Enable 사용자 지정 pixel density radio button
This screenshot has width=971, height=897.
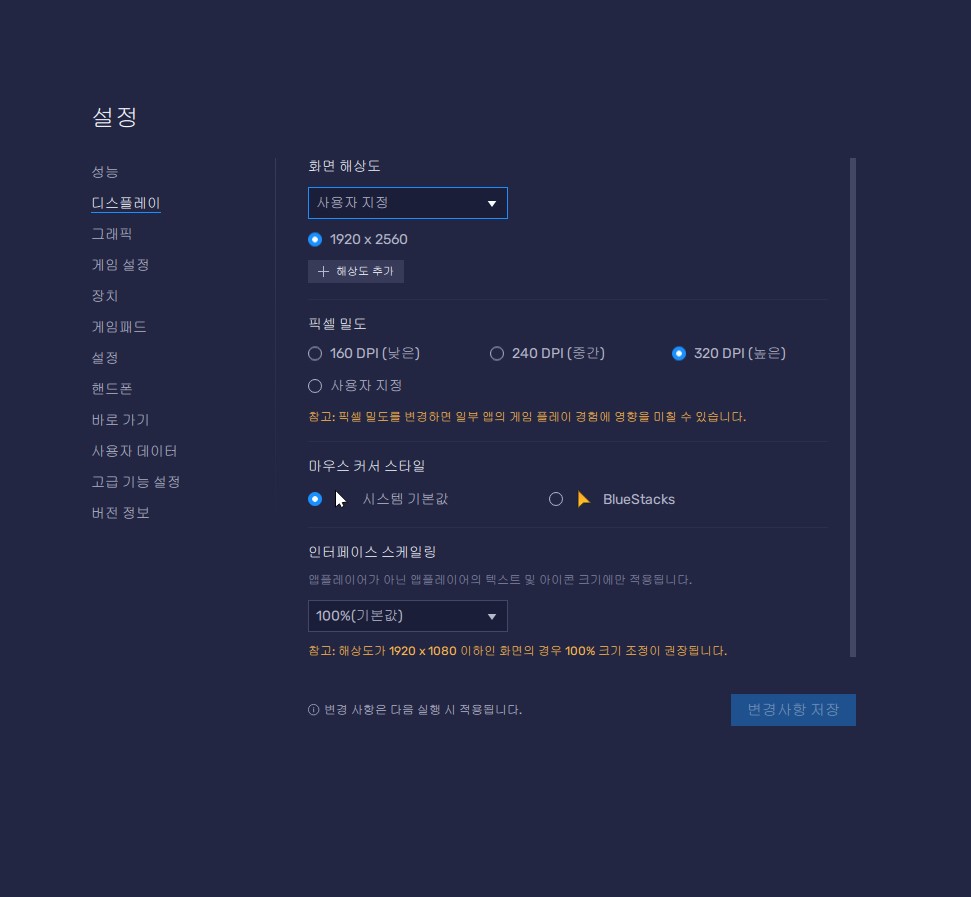(315, 385)
